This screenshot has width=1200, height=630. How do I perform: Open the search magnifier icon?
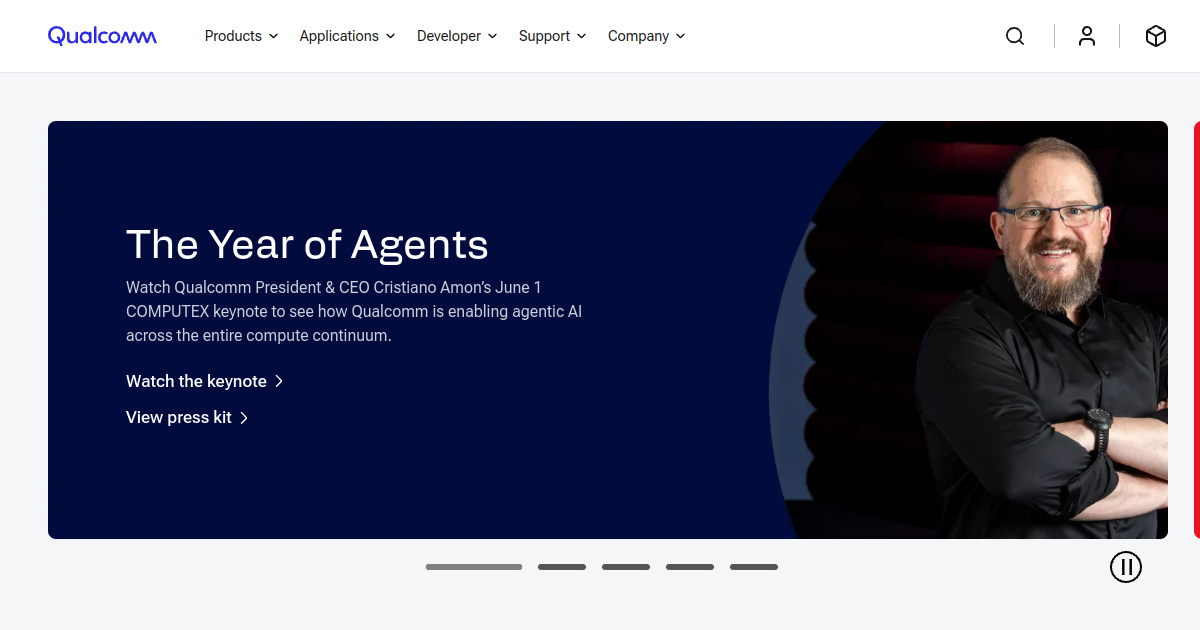point(1015,36)
